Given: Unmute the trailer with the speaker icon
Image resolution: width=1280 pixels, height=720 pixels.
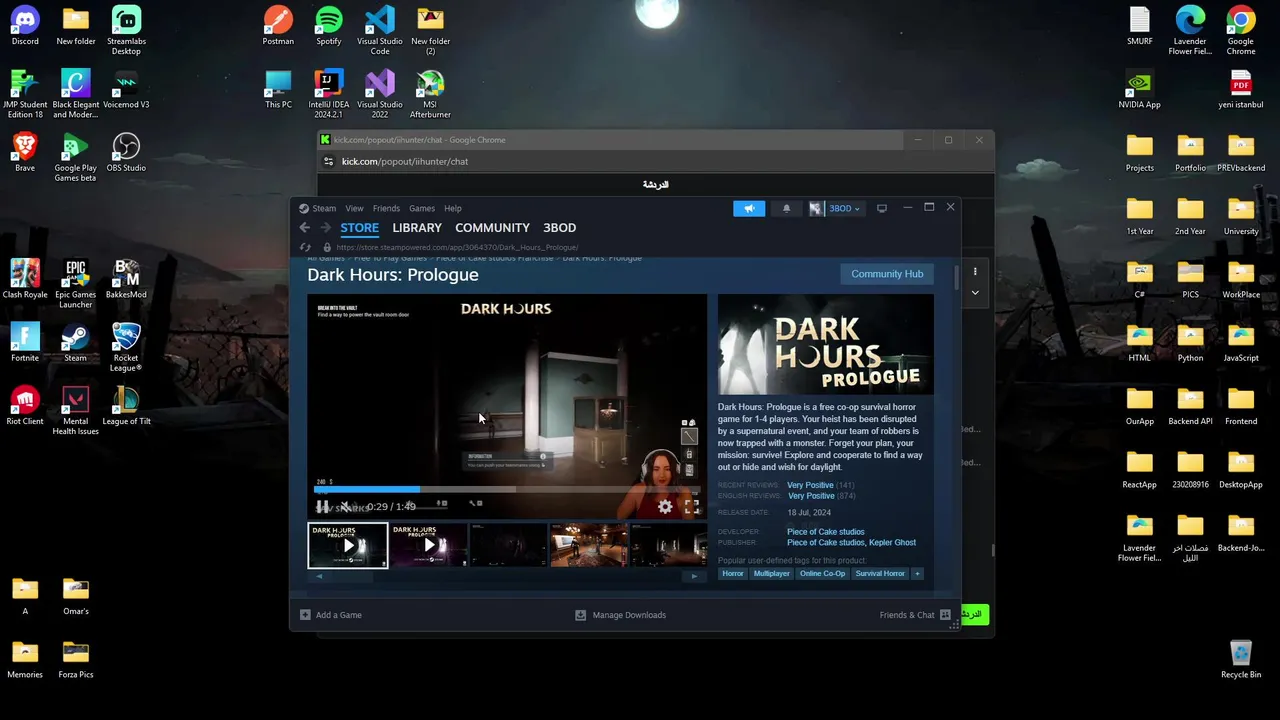Looking at the screenshot, I should (345, 507).
